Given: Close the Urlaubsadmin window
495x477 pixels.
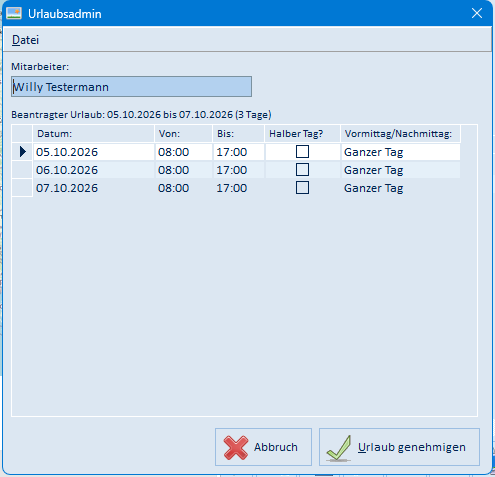Looking at the screenshot, I should point(477,13).
